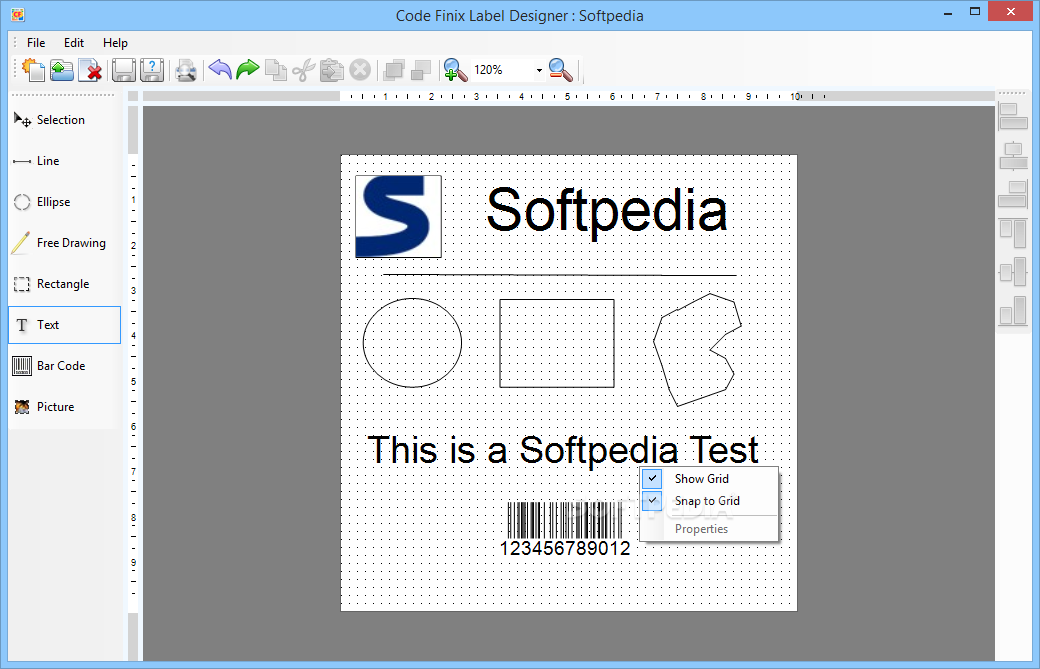Click the 120% zoom value field
This screenshot has width=1040, height=669.
501,70
